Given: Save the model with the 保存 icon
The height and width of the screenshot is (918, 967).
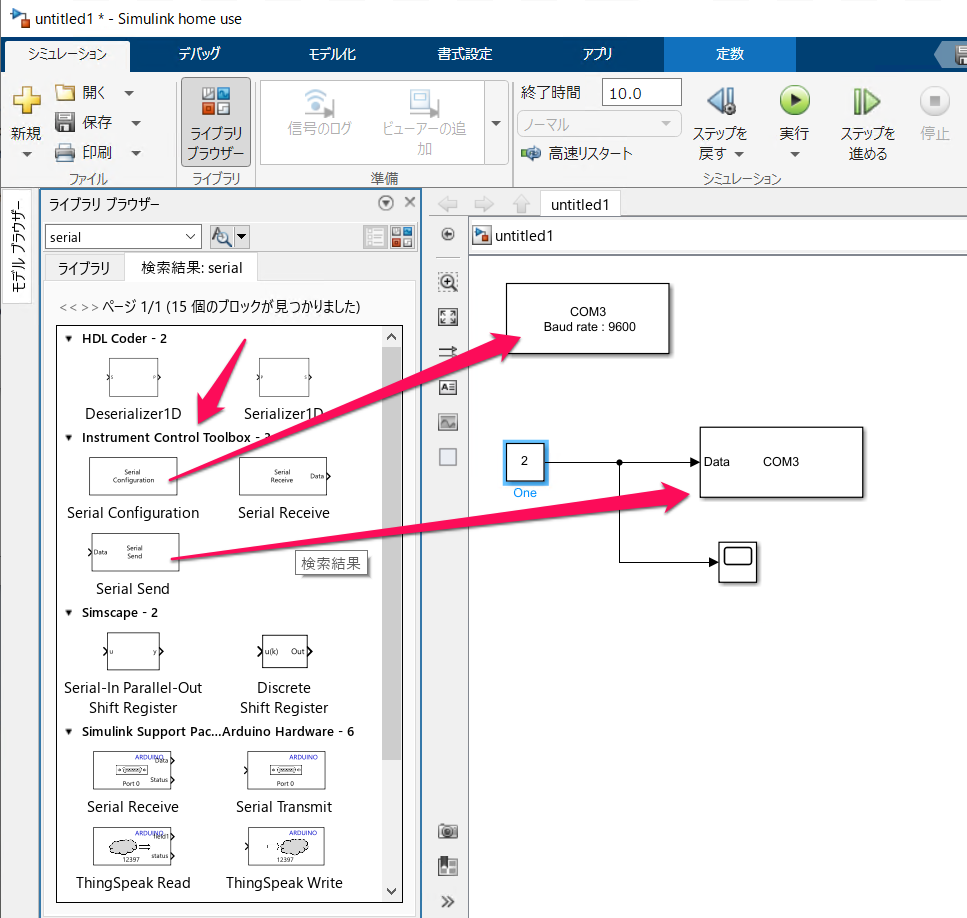Looking at the screenshot, I should click(x=65, y=122).
